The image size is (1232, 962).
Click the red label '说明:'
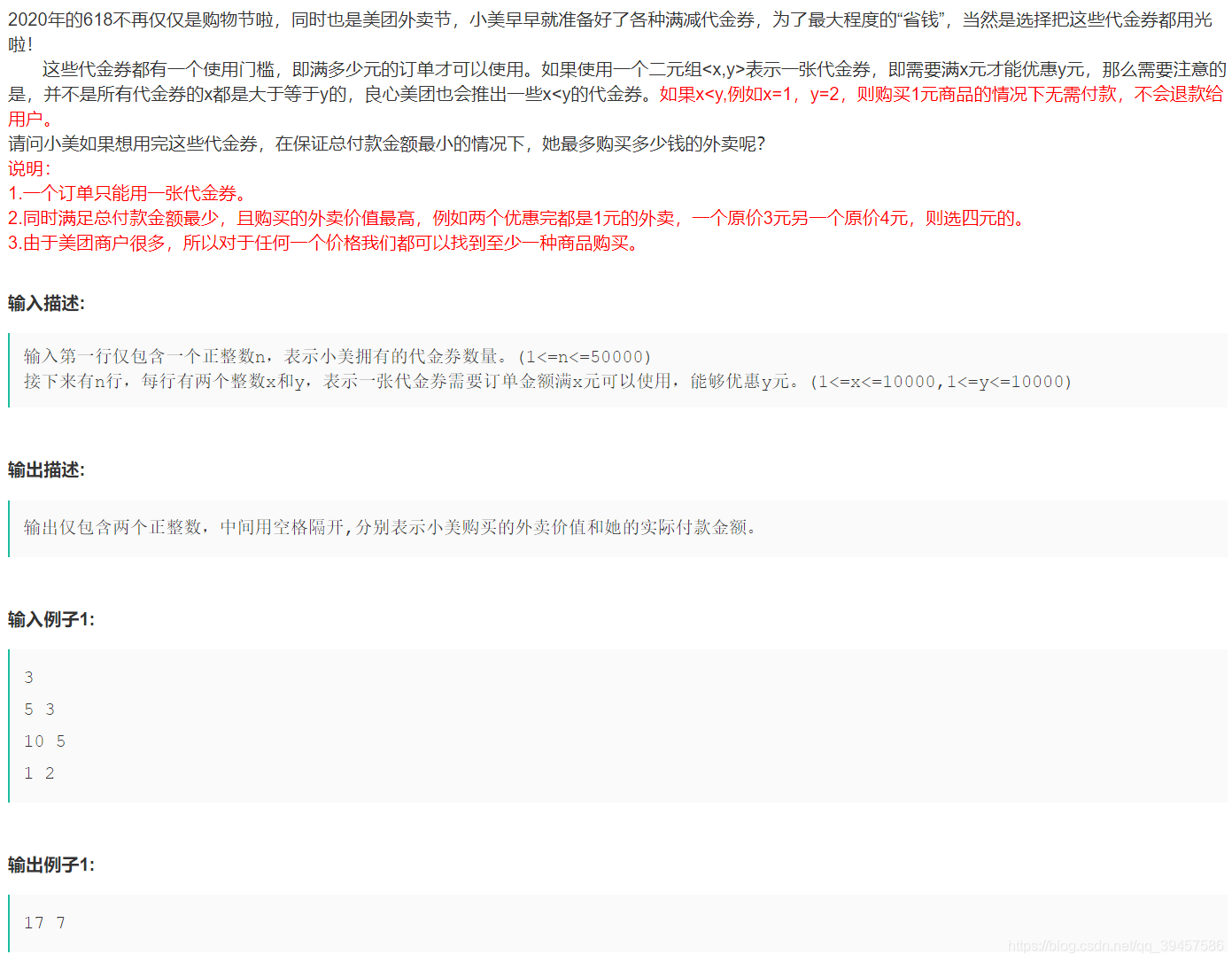pos(29,168)
